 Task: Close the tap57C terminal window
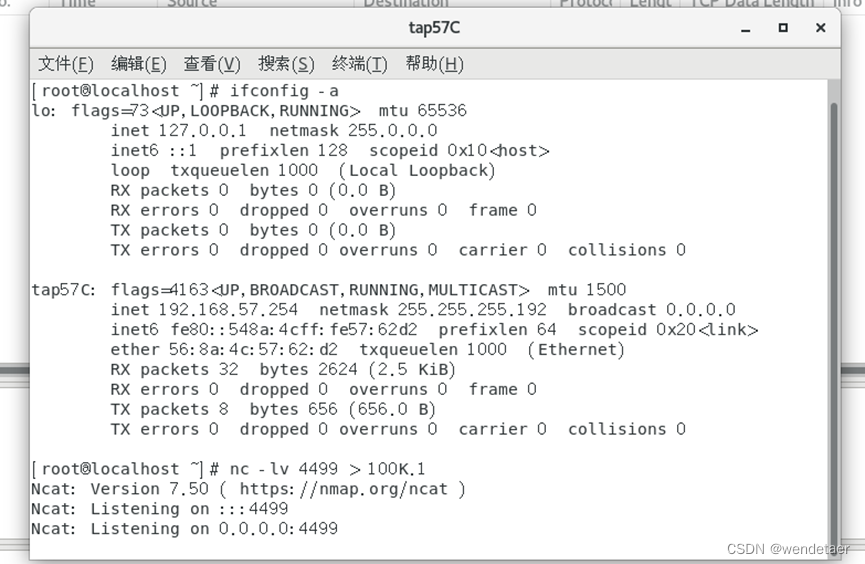tap(820, 28)
